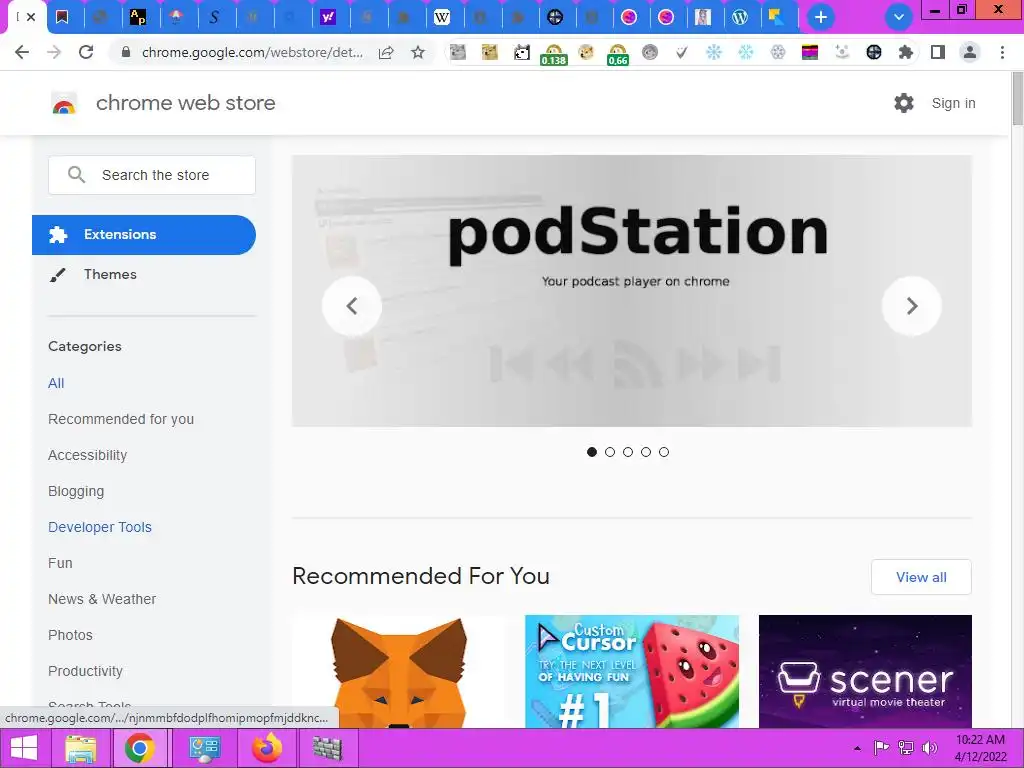Show the previous carousel slide
This screenshot has width=1024, height=768.
click(x=352, y=306)
